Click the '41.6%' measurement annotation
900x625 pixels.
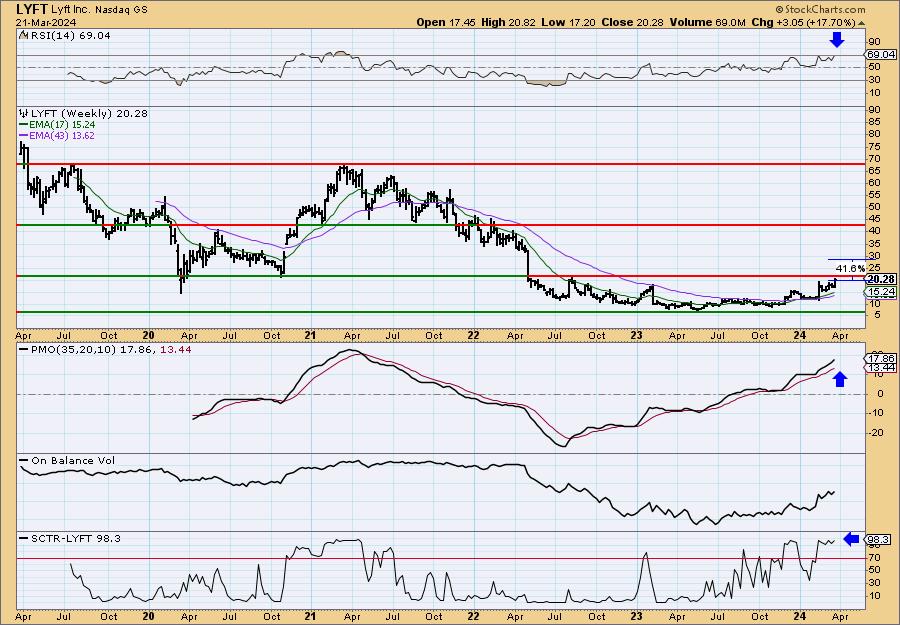coord(850,268)
